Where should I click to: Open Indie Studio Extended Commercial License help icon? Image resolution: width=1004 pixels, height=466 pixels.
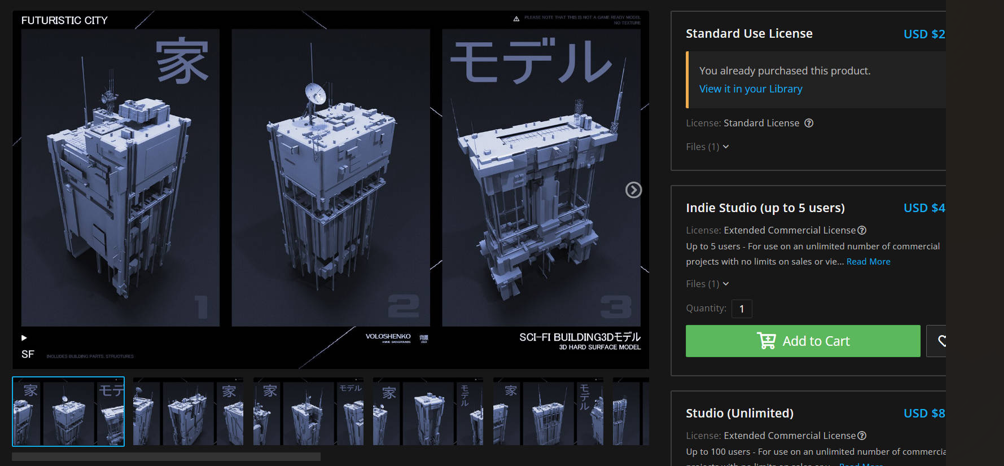point(862,230)
